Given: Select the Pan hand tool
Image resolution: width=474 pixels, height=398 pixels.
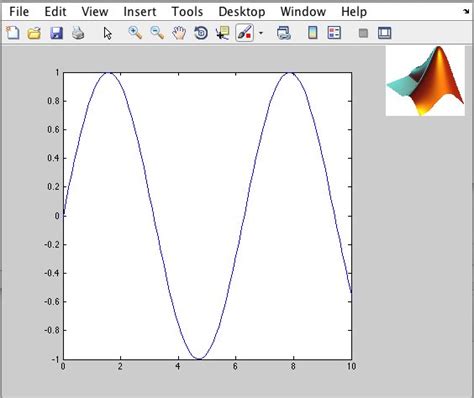Looking at the screenshot, I should (179, 33).
